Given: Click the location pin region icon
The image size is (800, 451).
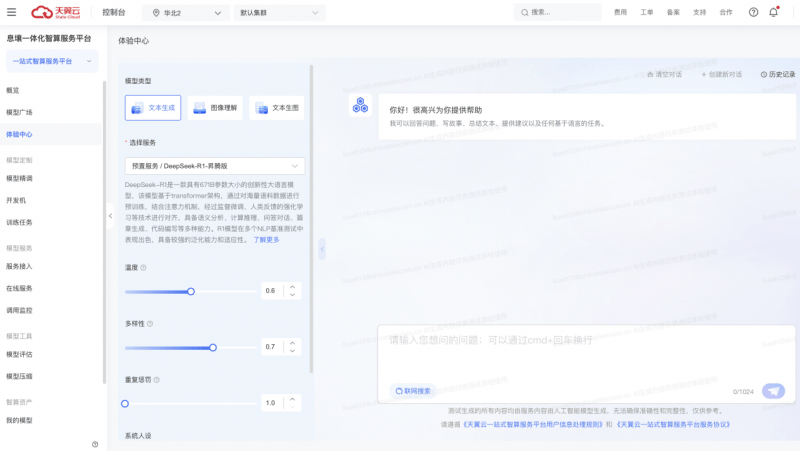Looking at the screenshot, I should click(156, 13).
